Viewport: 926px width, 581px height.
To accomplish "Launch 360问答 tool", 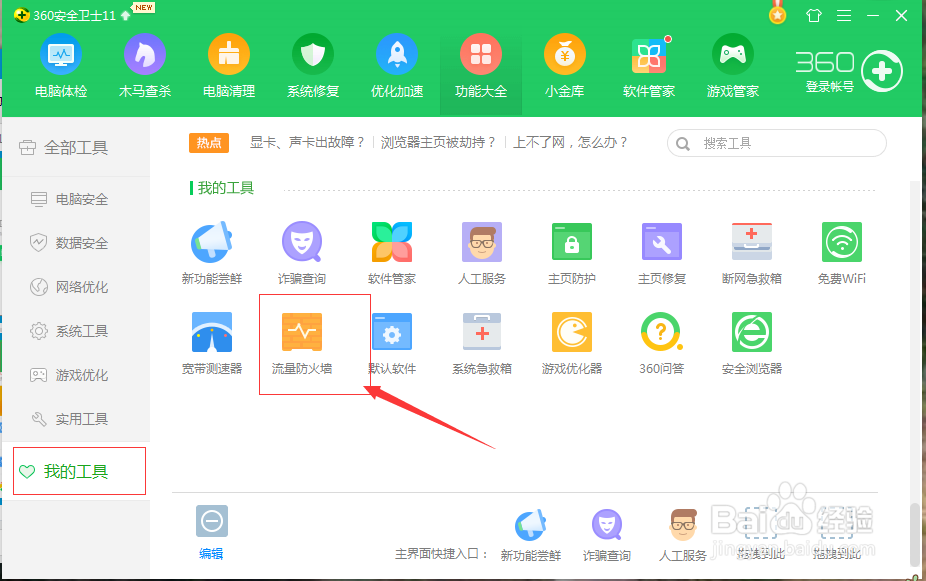I will point(661,343).
